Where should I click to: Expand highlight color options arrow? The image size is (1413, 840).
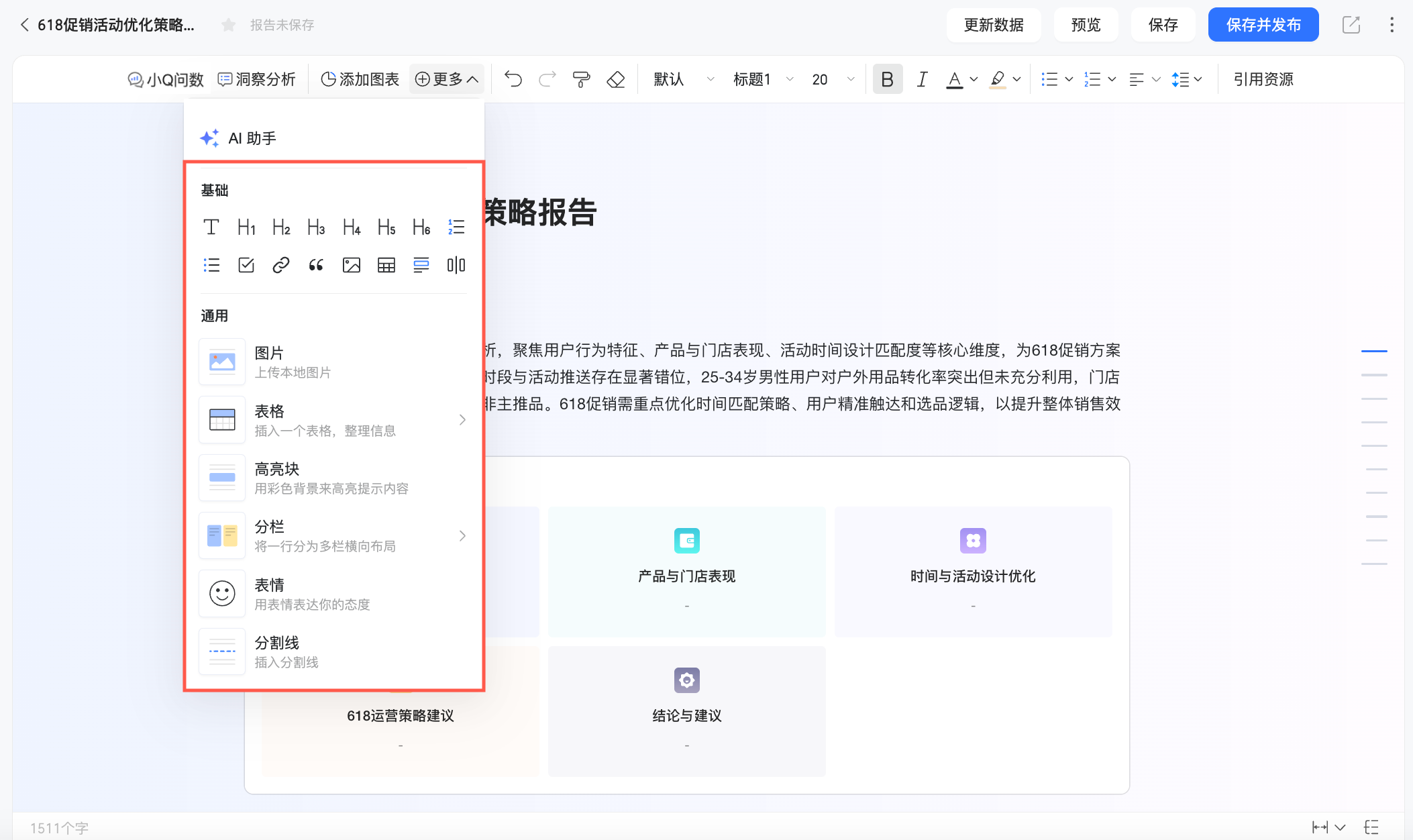(x=1016, y=79)
